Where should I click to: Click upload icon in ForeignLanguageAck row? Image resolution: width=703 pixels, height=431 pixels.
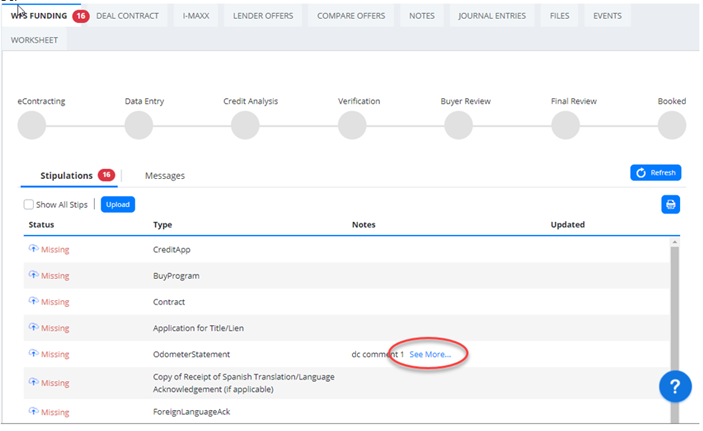[34, 411]
